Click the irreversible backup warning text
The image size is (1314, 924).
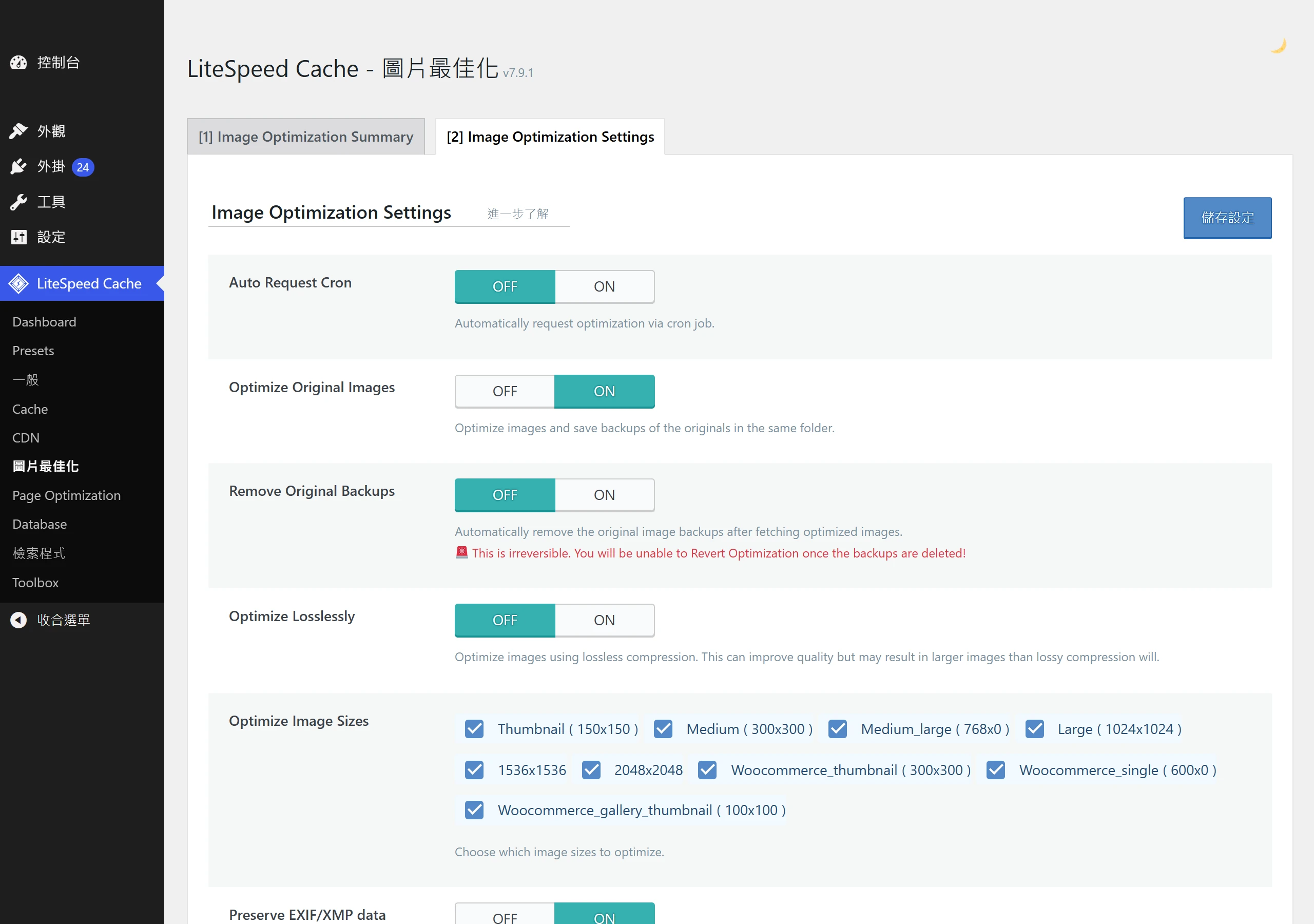(x=719, y=553)
